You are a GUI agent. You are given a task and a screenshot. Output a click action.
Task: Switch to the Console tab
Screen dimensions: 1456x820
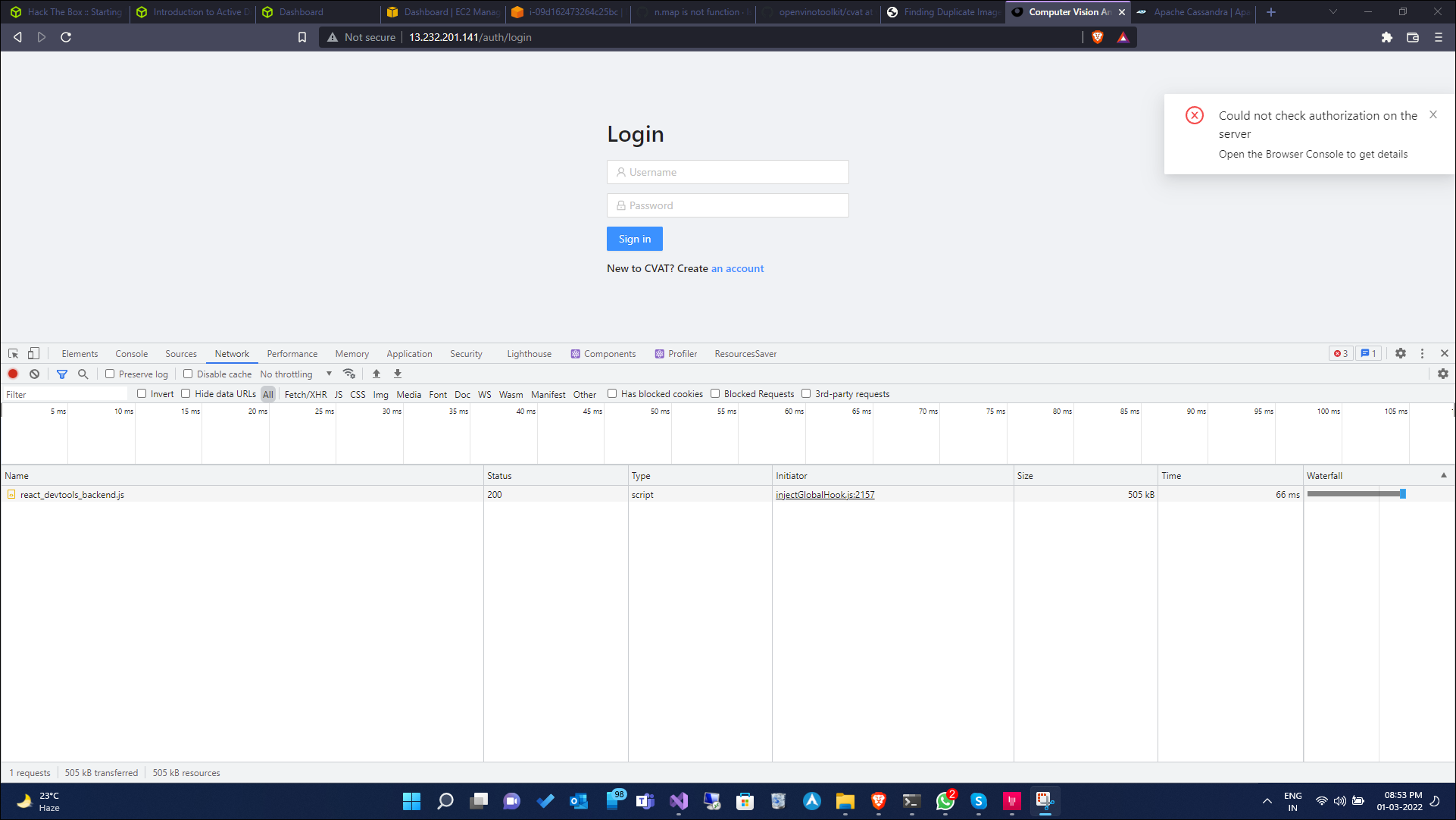click(131, 354)
